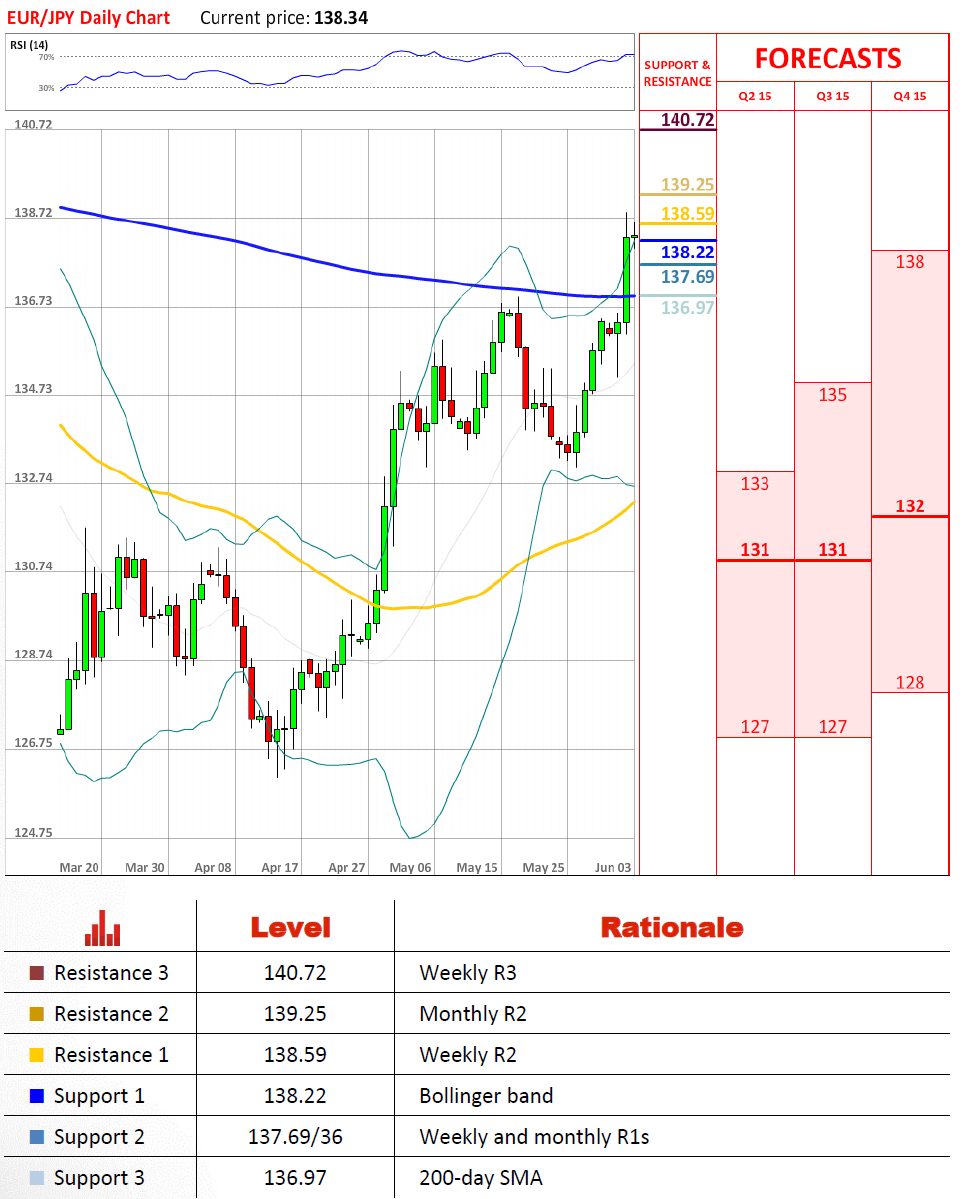Click the Apr 17 date on x-axis

click(280, 868)
